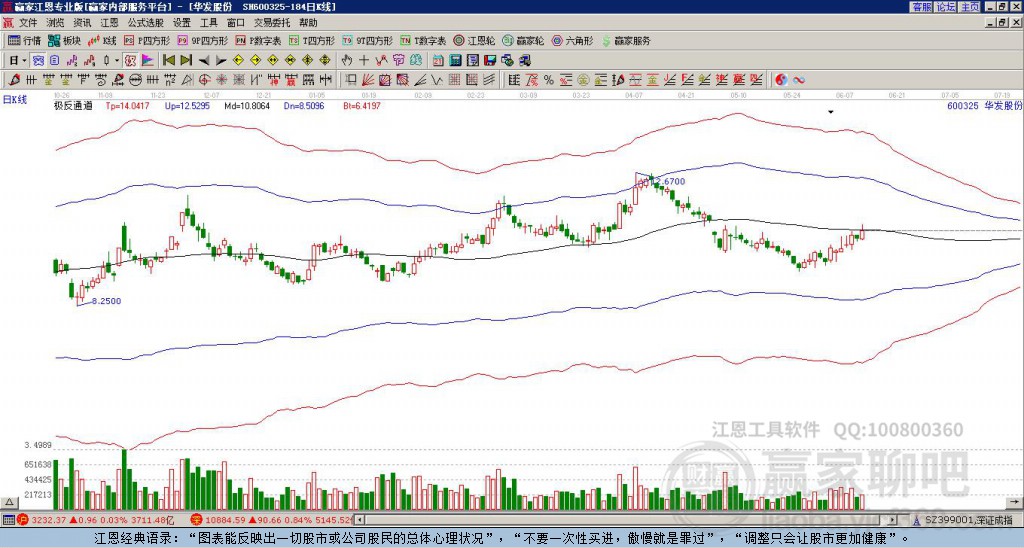
Task: Click the red-blue yin-yang icon
Action: tap(781, 80)
